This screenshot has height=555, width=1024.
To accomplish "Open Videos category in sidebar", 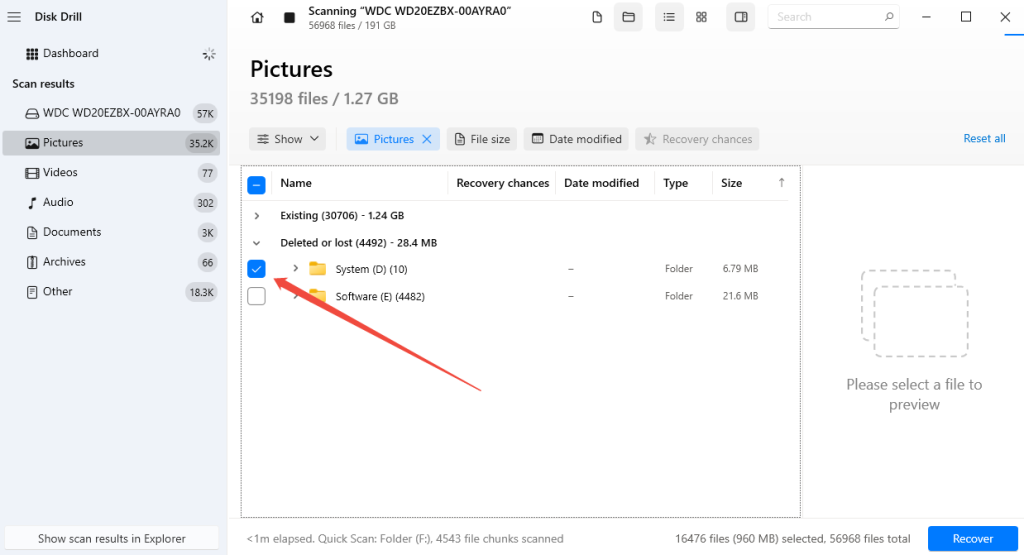I will coord(60,173).
